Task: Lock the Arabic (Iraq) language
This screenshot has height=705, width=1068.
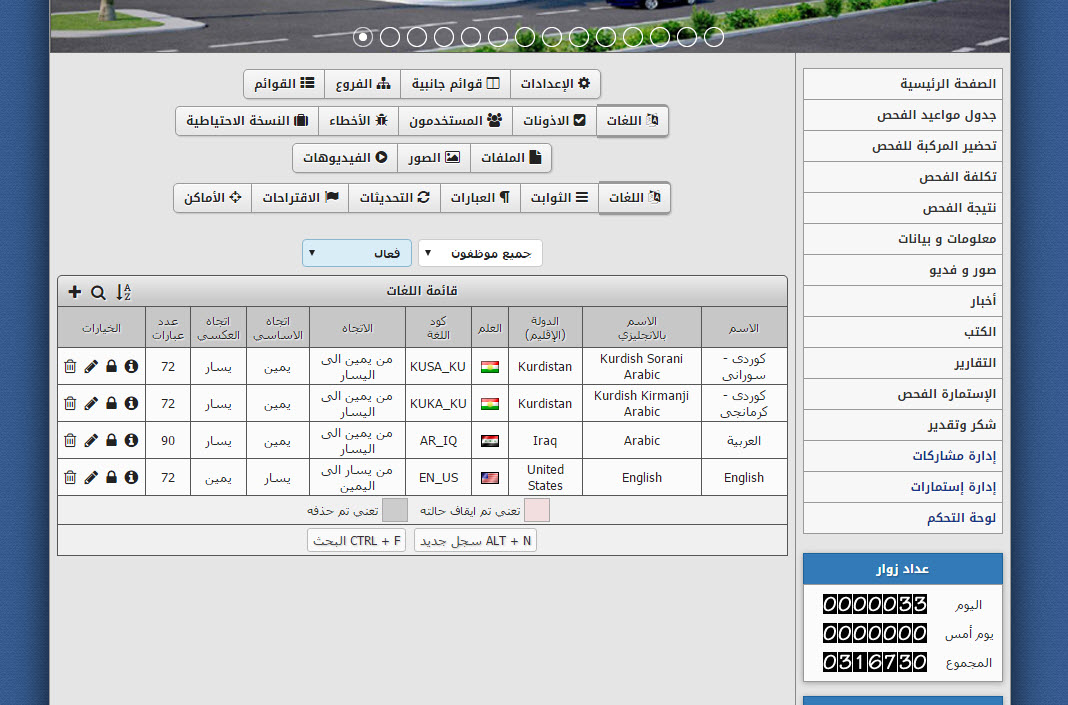Action: (x=112, y=441)
